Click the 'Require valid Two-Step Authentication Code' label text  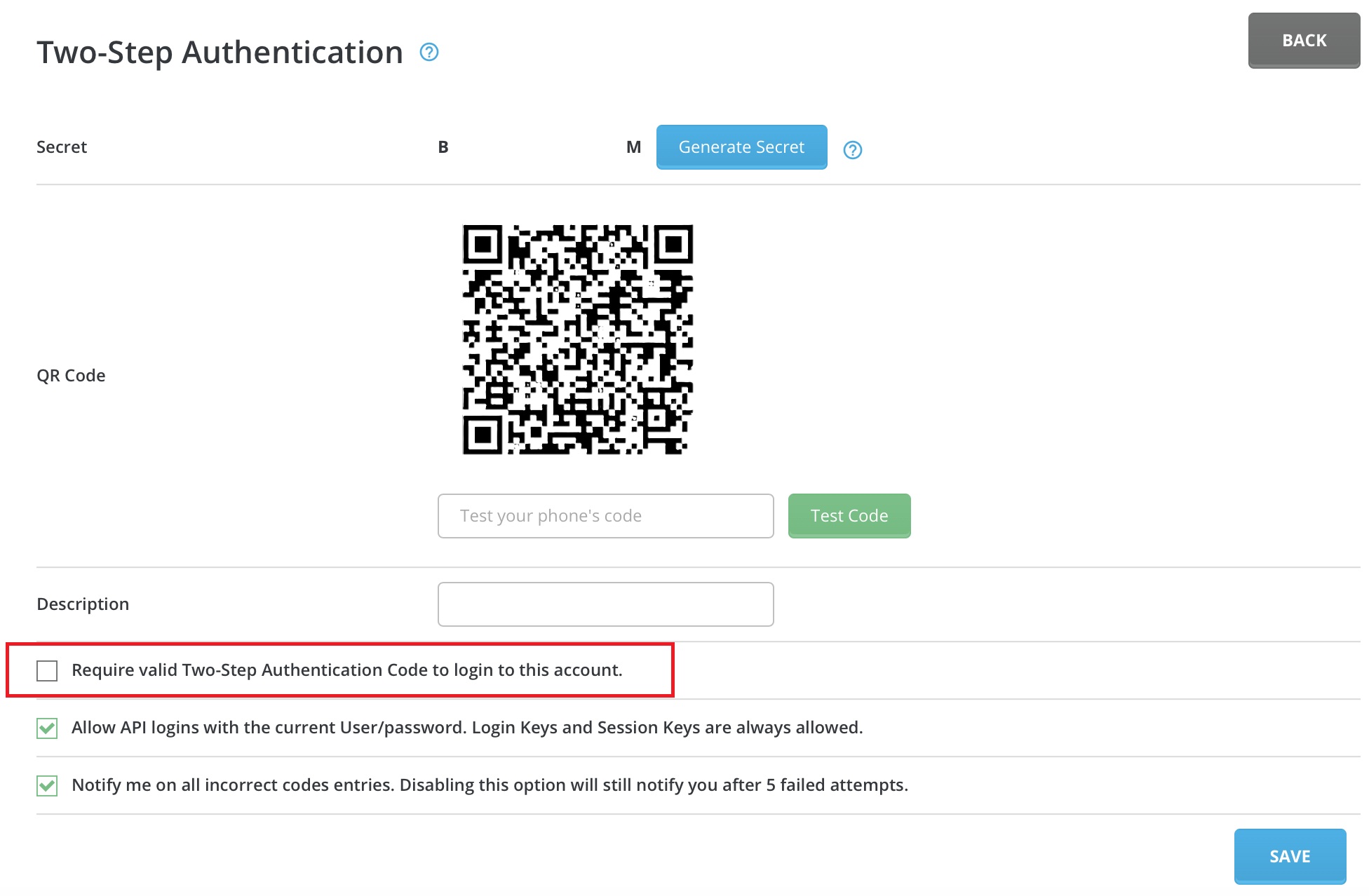pyautogui.click(x=347, y=670)
